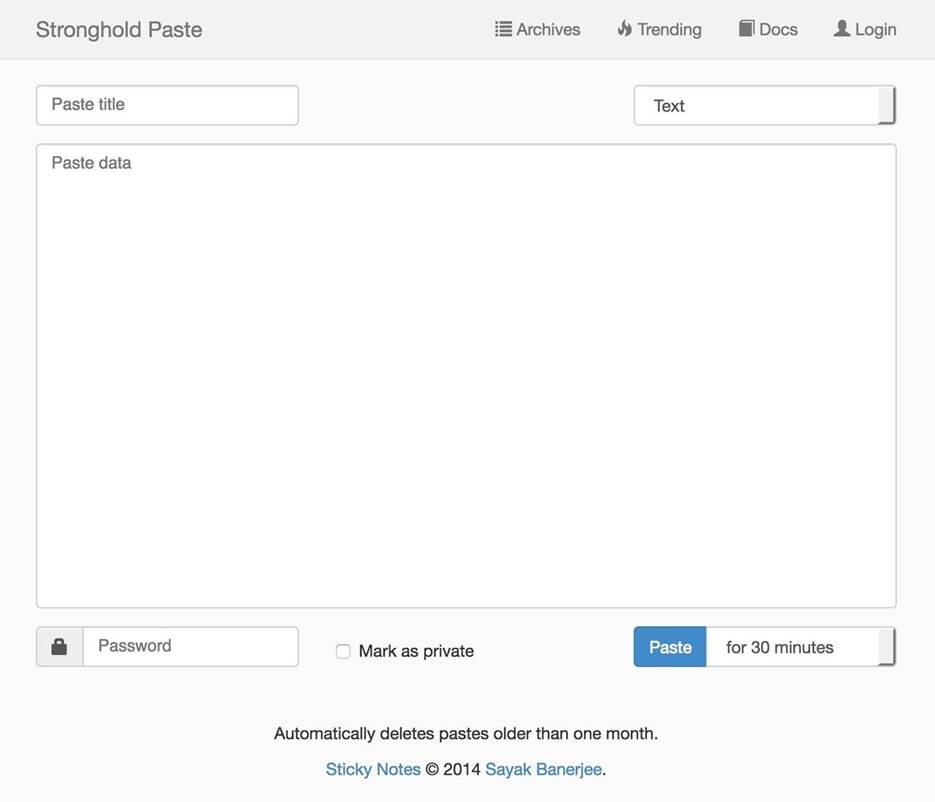Tick the Mark as private checkbox
935x802 pixels.
click(x=343, y=651)
